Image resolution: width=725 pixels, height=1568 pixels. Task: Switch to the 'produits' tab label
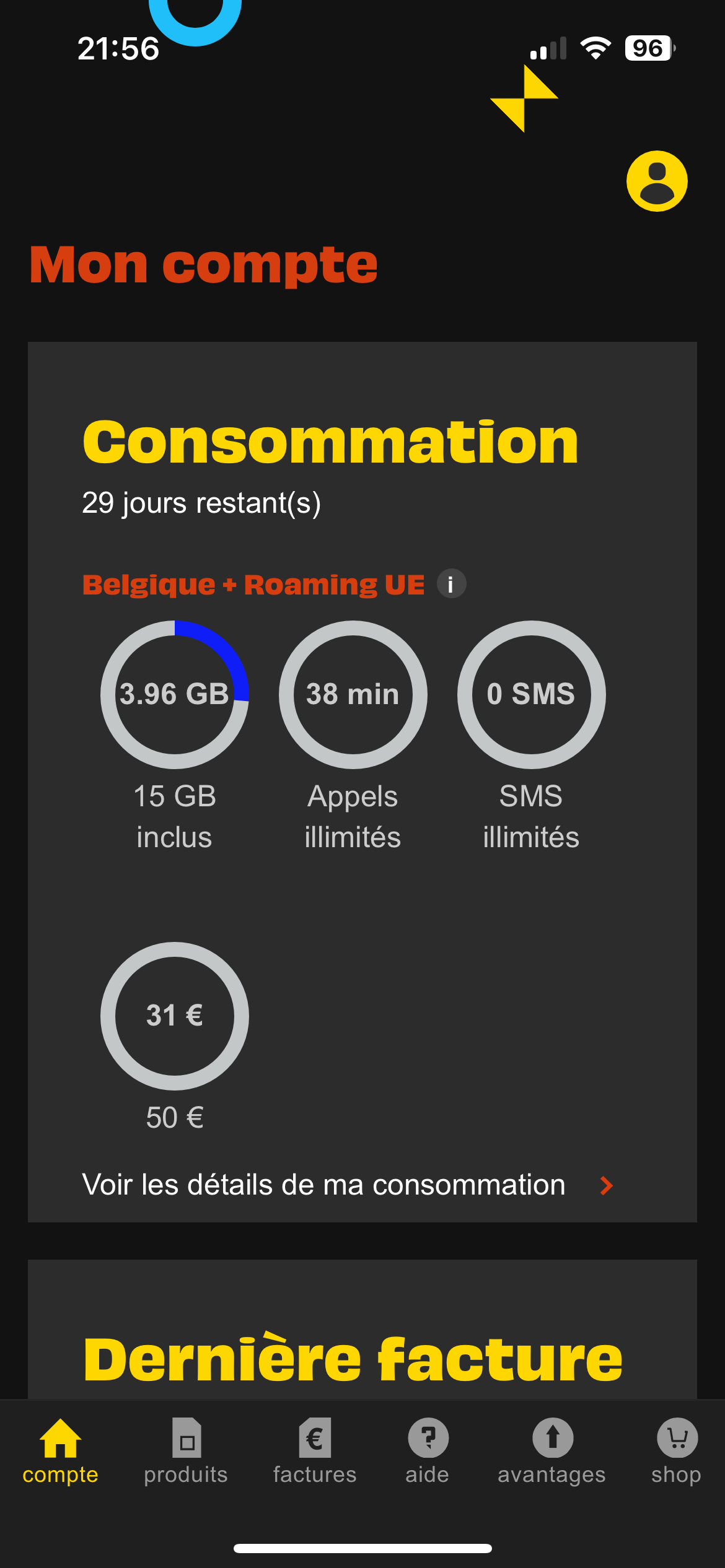pyautogui.click(x=186, y=1474)
